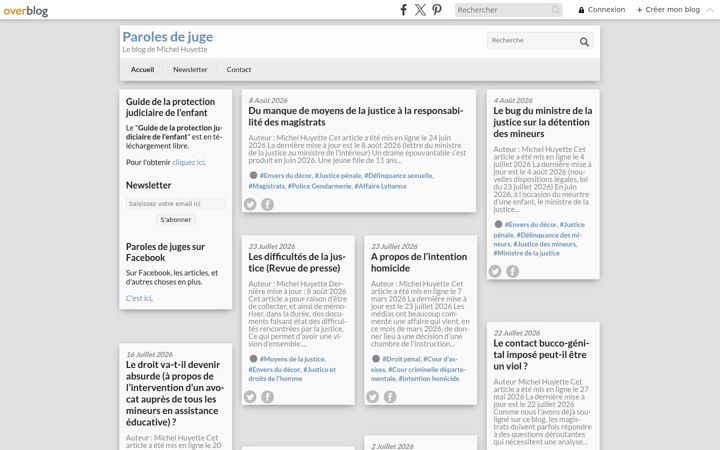Click the Facebook icon in top bar
The width and height of the screenshot is (720, 450).
[x=404, y=10]
